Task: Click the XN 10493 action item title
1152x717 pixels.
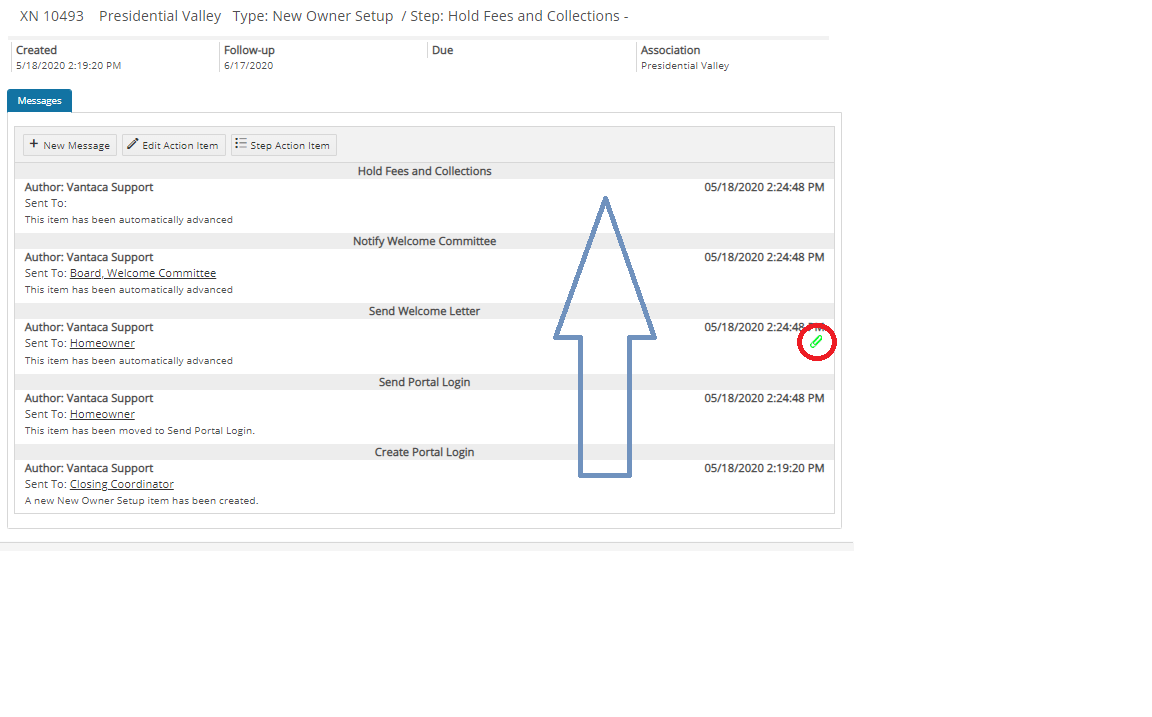Action: pyautogui.click(x=52, y=17)
